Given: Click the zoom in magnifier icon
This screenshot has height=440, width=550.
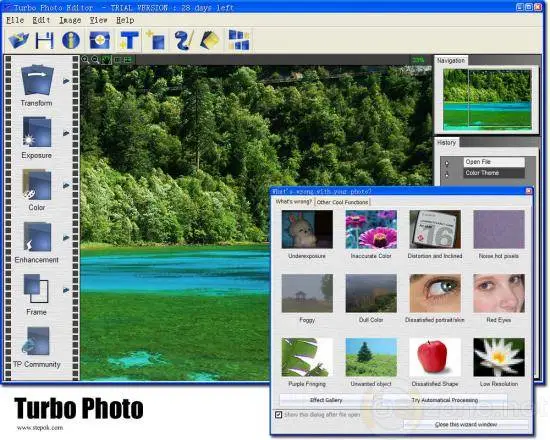Looking at the screenshot, I should point(85,60).
